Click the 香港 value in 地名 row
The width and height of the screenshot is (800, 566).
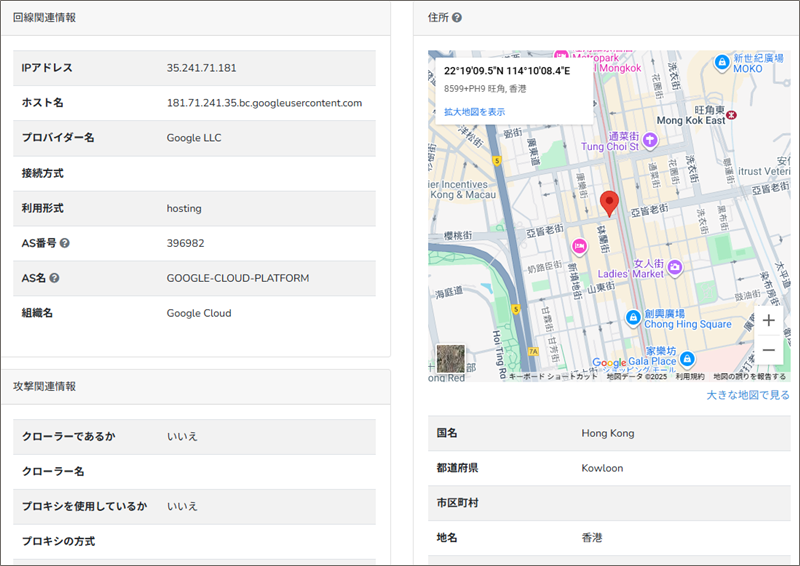[x=592, y=537]
